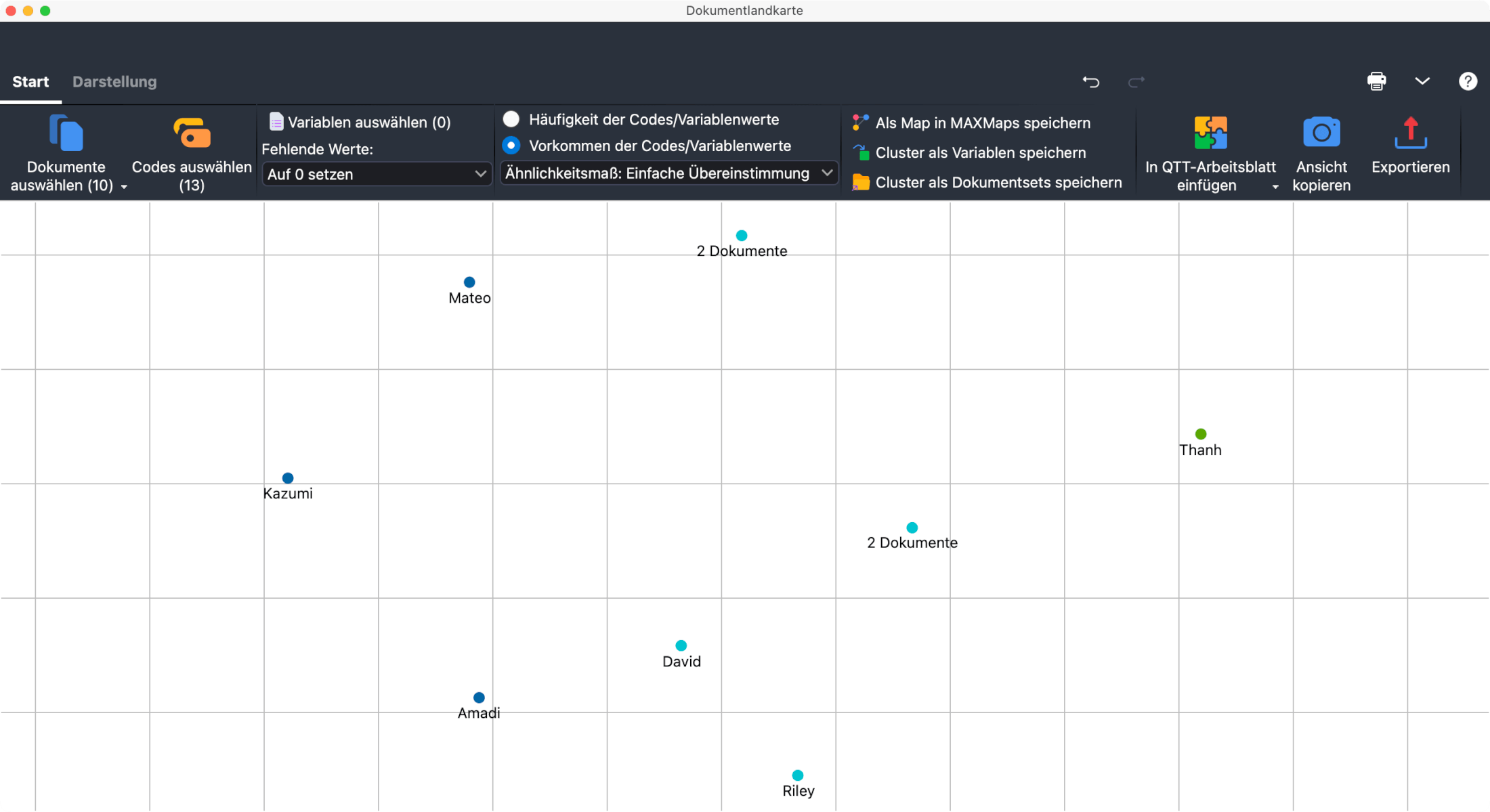The width and height of the screenshot is (1490, 812).
Task: Switch to the Darstellung tab
Action: point(114,82)
